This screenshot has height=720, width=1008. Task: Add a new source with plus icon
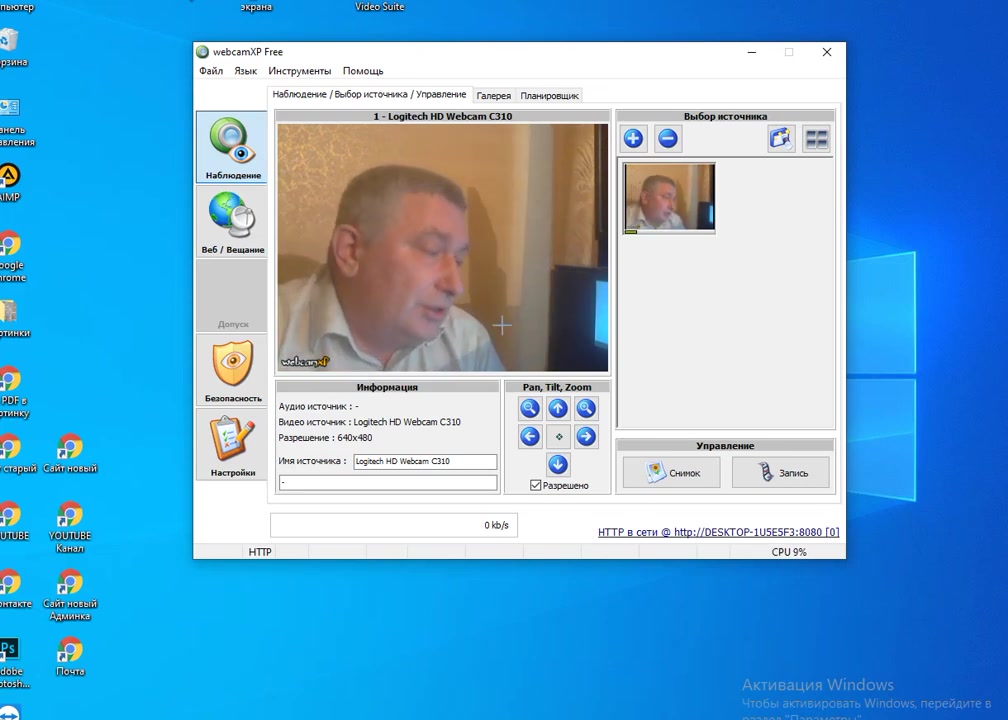633,138
